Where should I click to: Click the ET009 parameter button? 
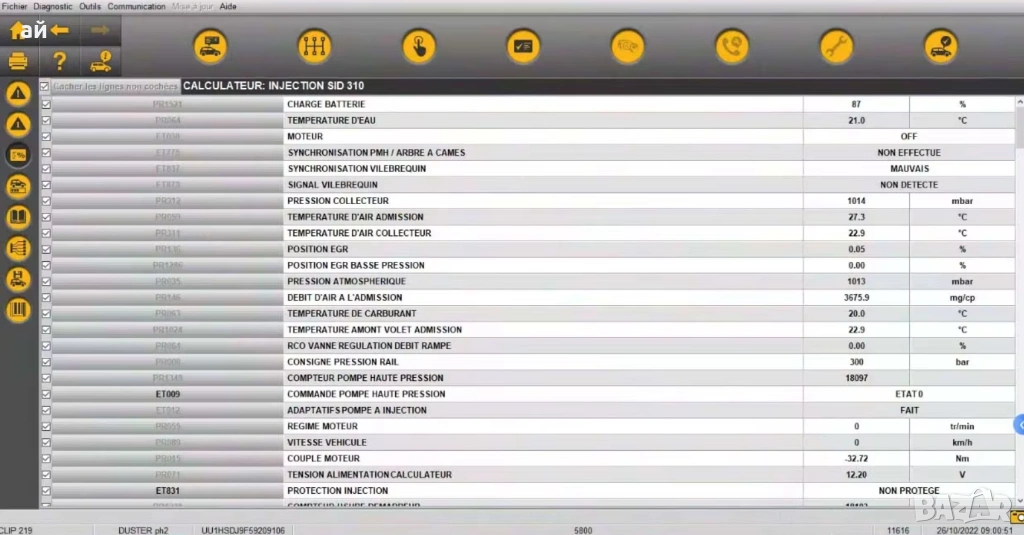[x=167, y=394]
